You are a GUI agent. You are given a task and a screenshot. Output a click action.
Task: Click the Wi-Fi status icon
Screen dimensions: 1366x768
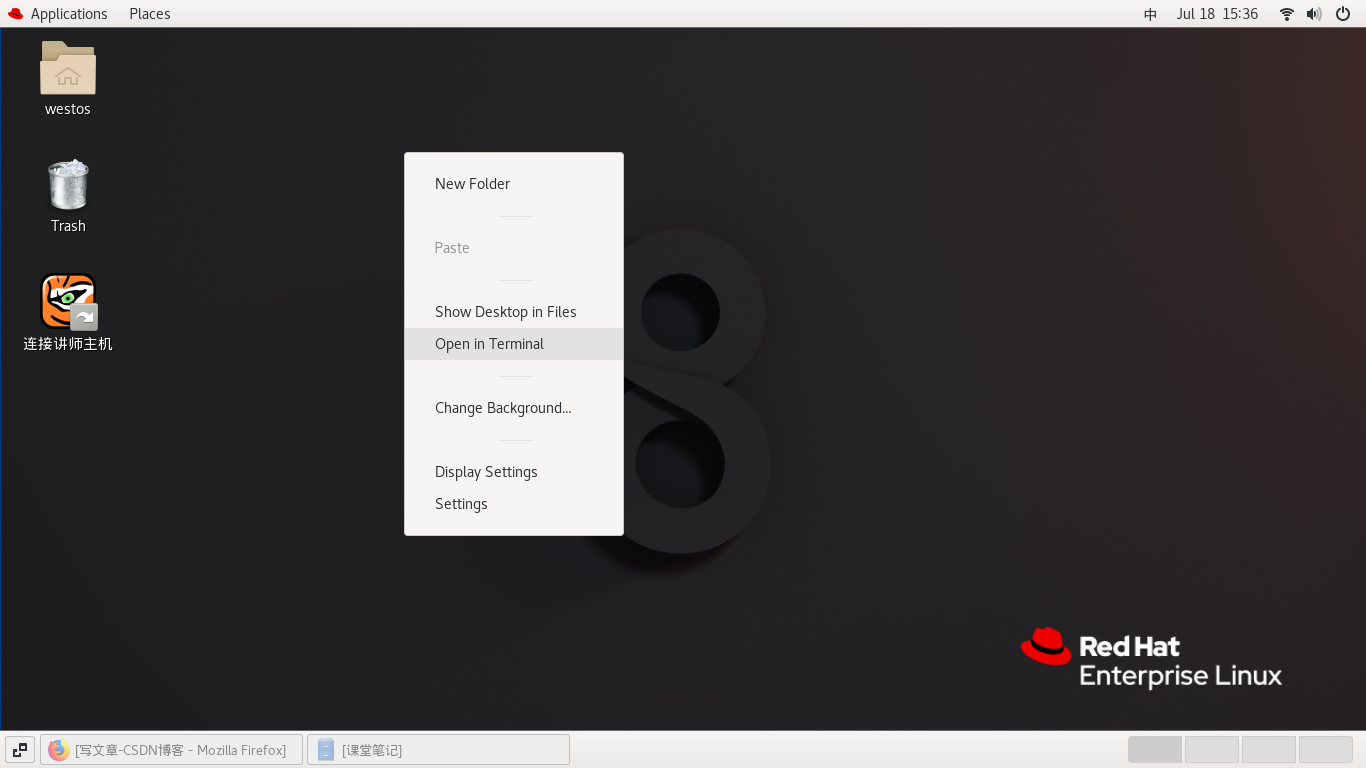click(x=1286, y=14)
